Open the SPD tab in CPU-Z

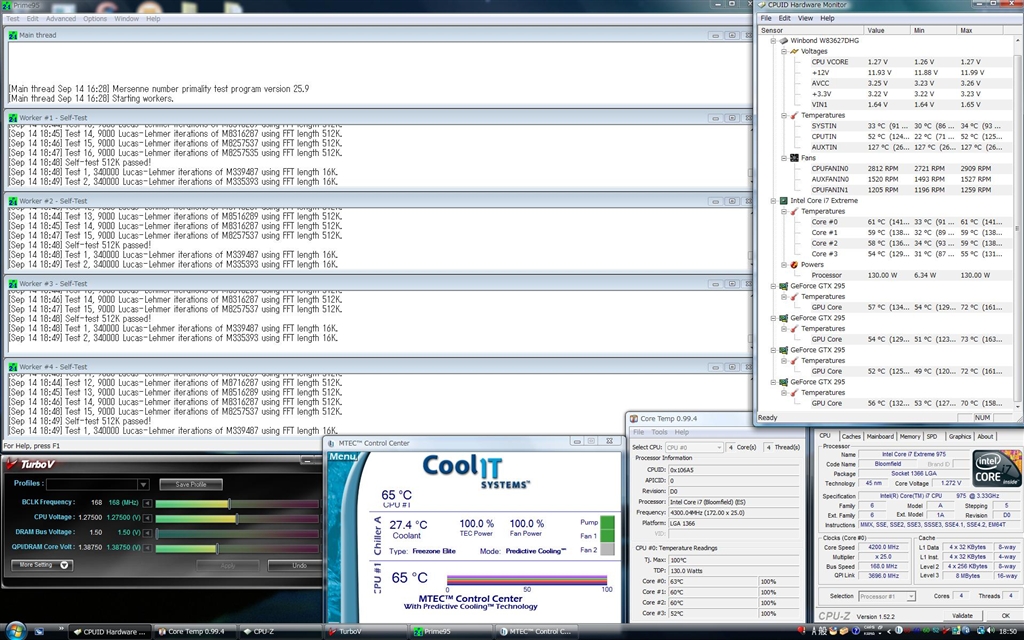pyautogui.click(x=932, y=436)
